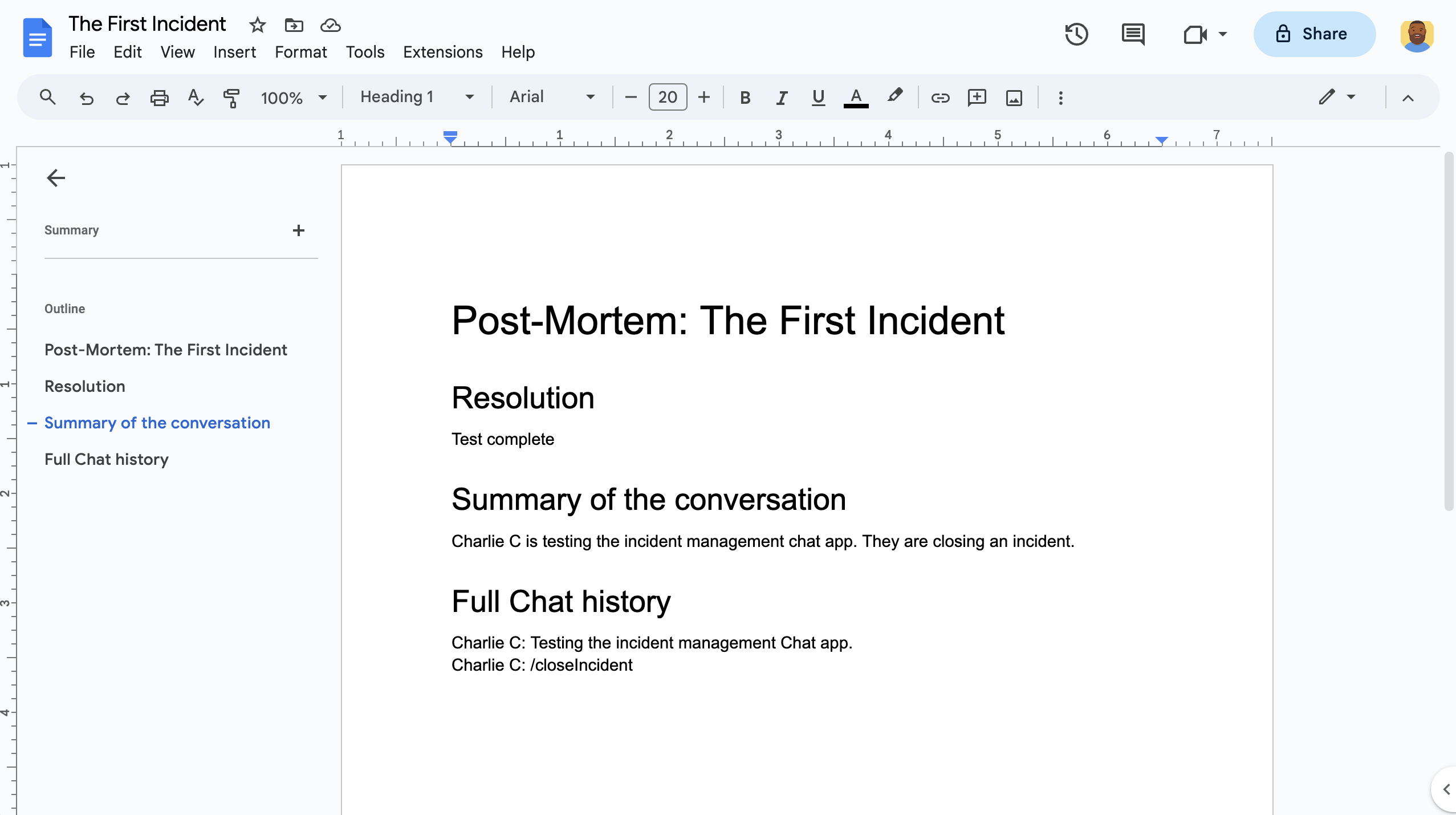The width and height of the screenshot is (1456, 815).
Task: Click the document back arrow
Action: click(54, 178)
